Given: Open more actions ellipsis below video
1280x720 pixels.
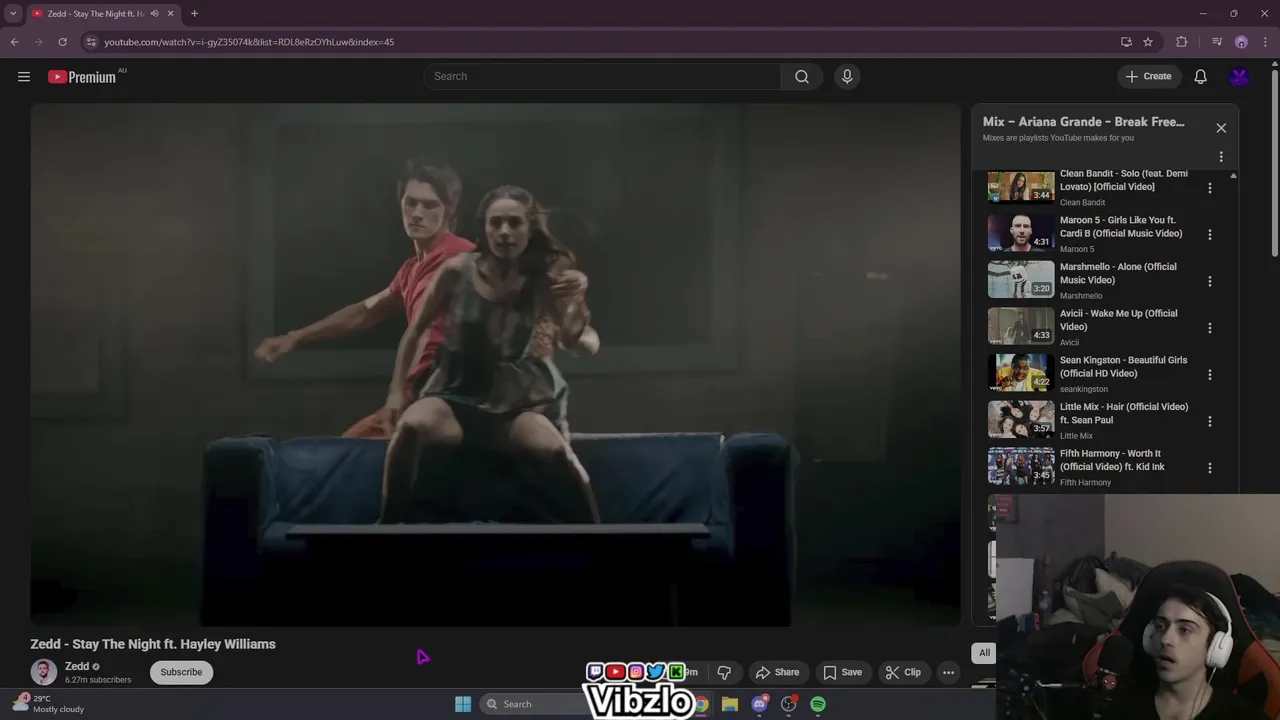Looking at the screenshot, I should (x=948, y=672).
